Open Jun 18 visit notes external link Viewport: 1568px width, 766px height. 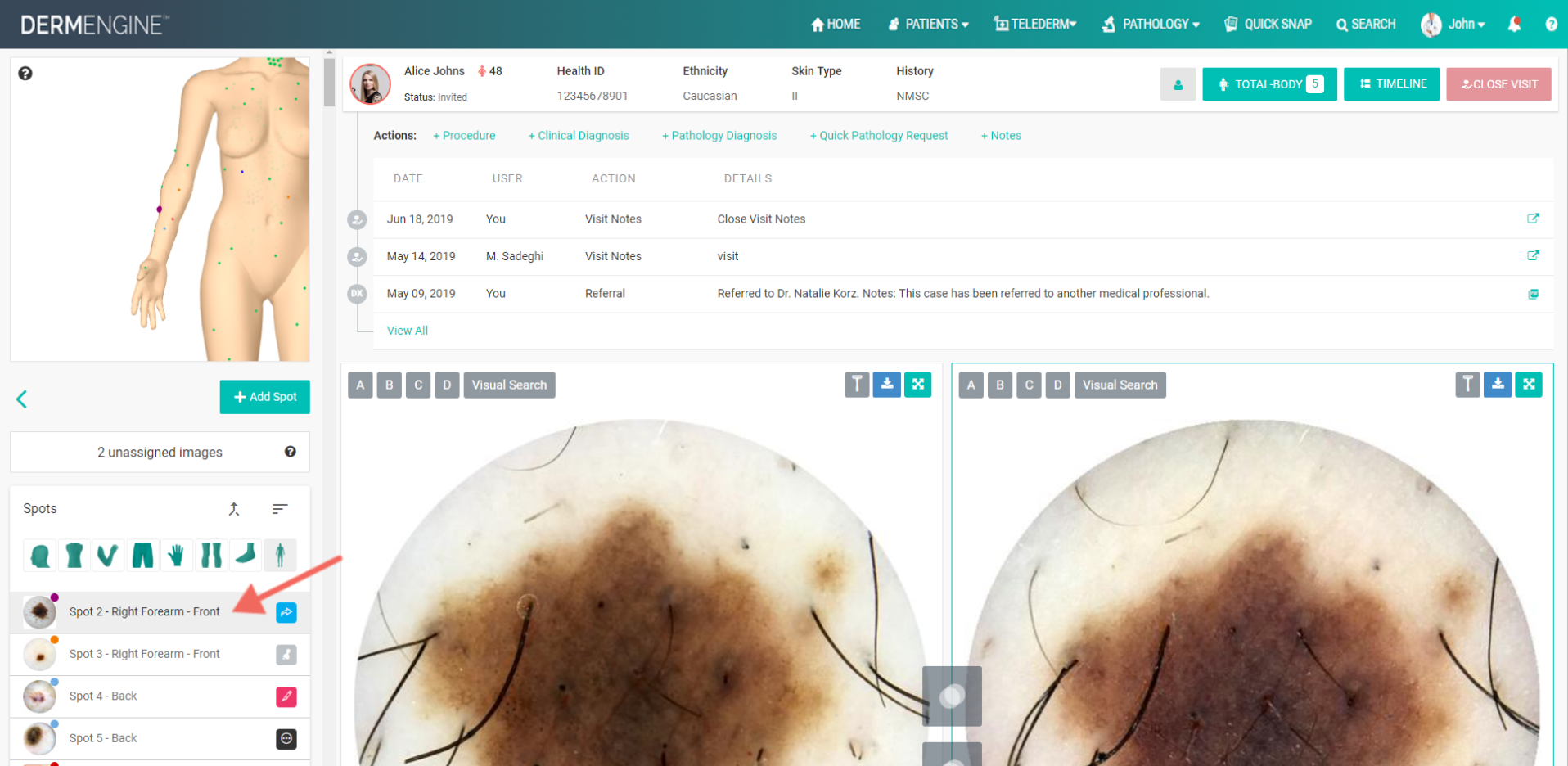click(1533, 219)
